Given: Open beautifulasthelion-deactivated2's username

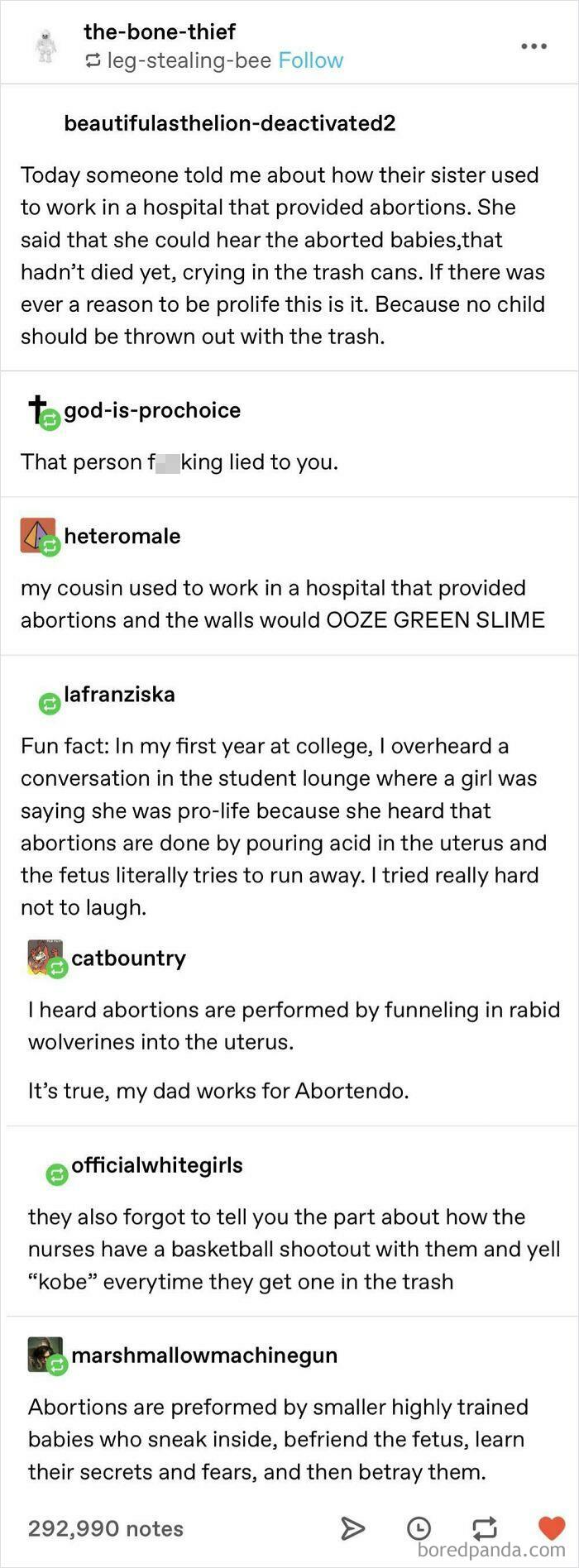Looking at the screenshot, I should pos(230,123).
